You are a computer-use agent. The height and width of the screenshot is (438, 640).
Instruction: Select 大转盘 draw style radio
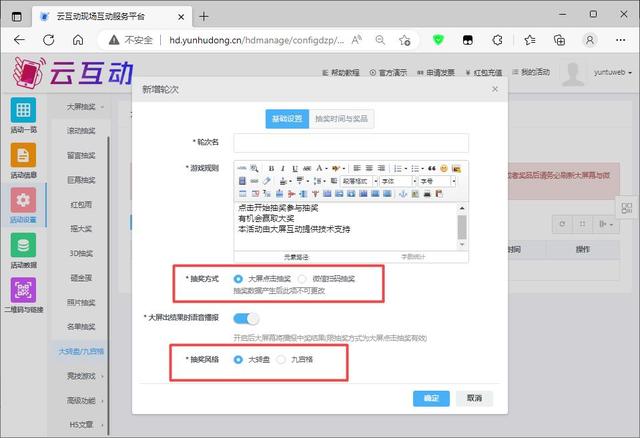(238, 360)
